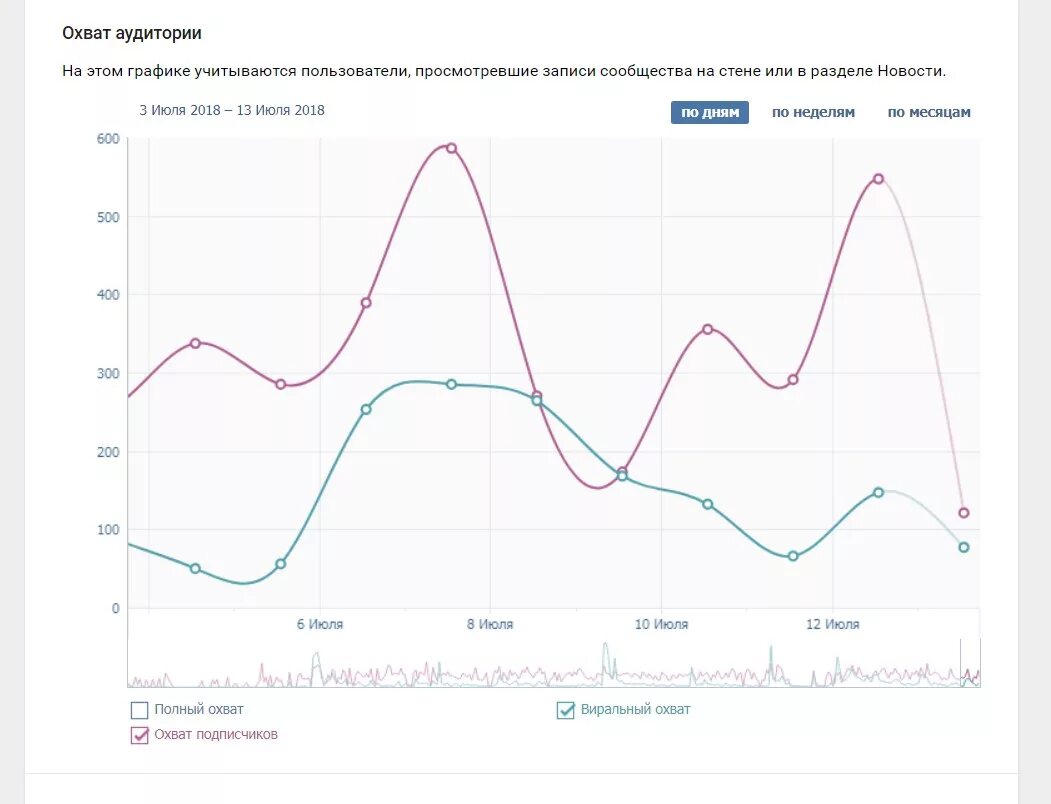The image size is (1051, 804).
Task: Enable the 'Полный охват' checkbox
Action: 140,710
